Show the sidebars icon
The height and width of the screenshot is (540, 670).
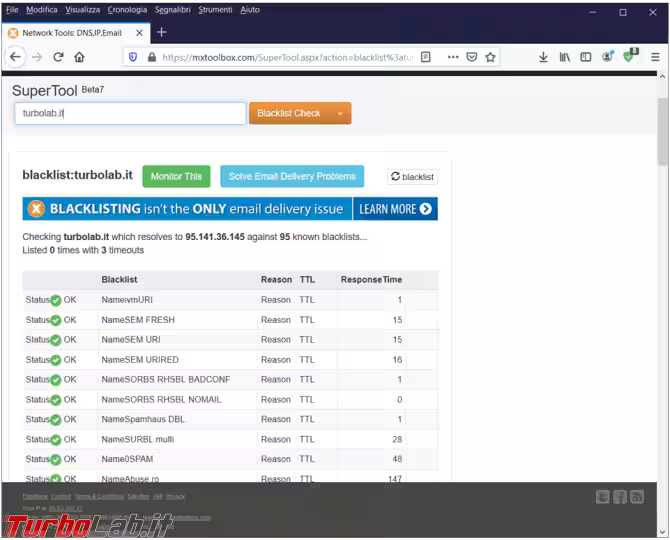(586, 57)
